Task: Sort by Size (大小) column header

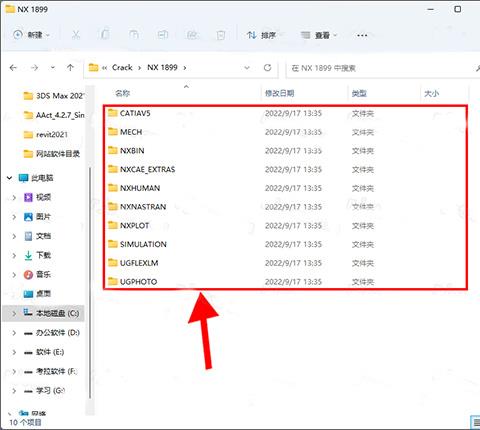Action: pos(431,93)
